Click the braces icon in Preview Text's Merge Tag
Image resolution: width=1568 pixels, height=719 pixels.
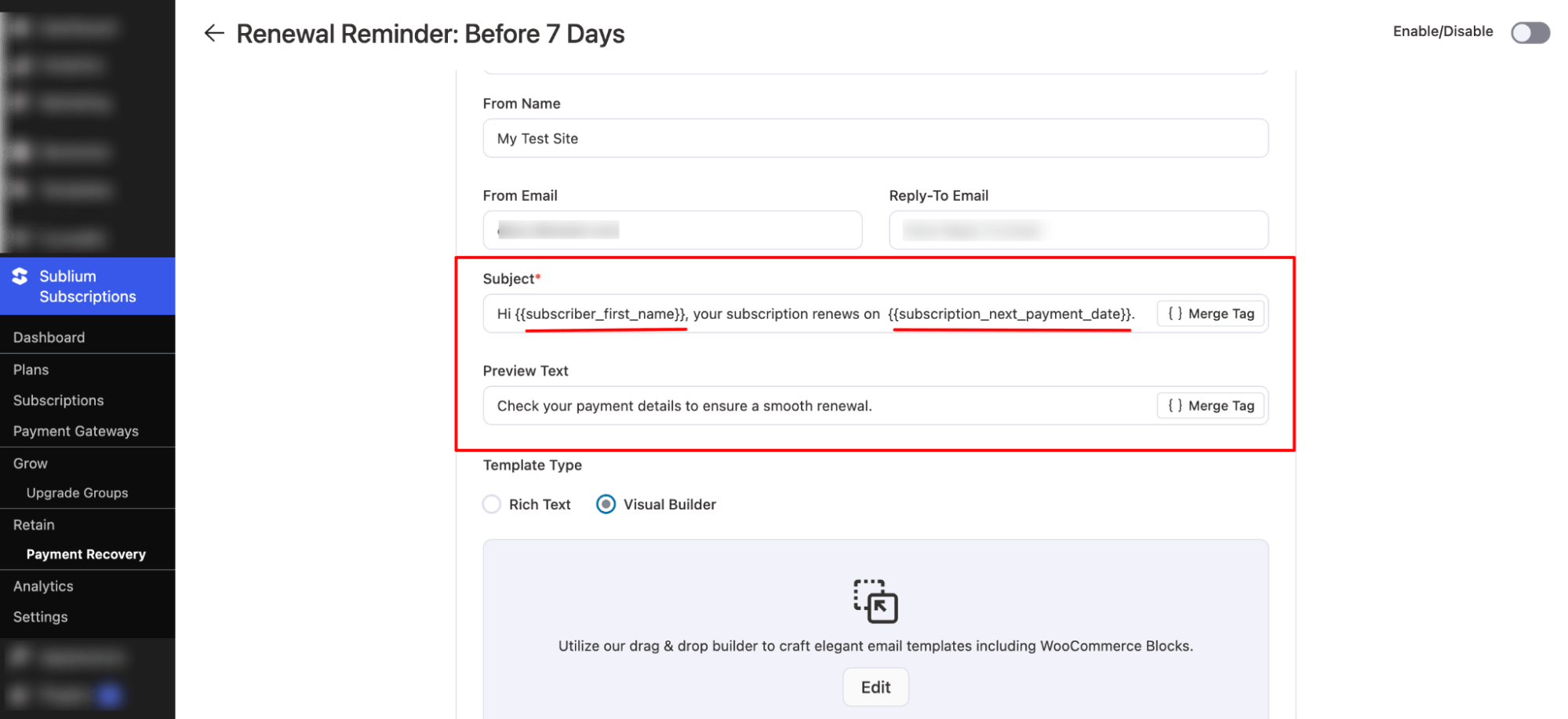(1174, 405)
